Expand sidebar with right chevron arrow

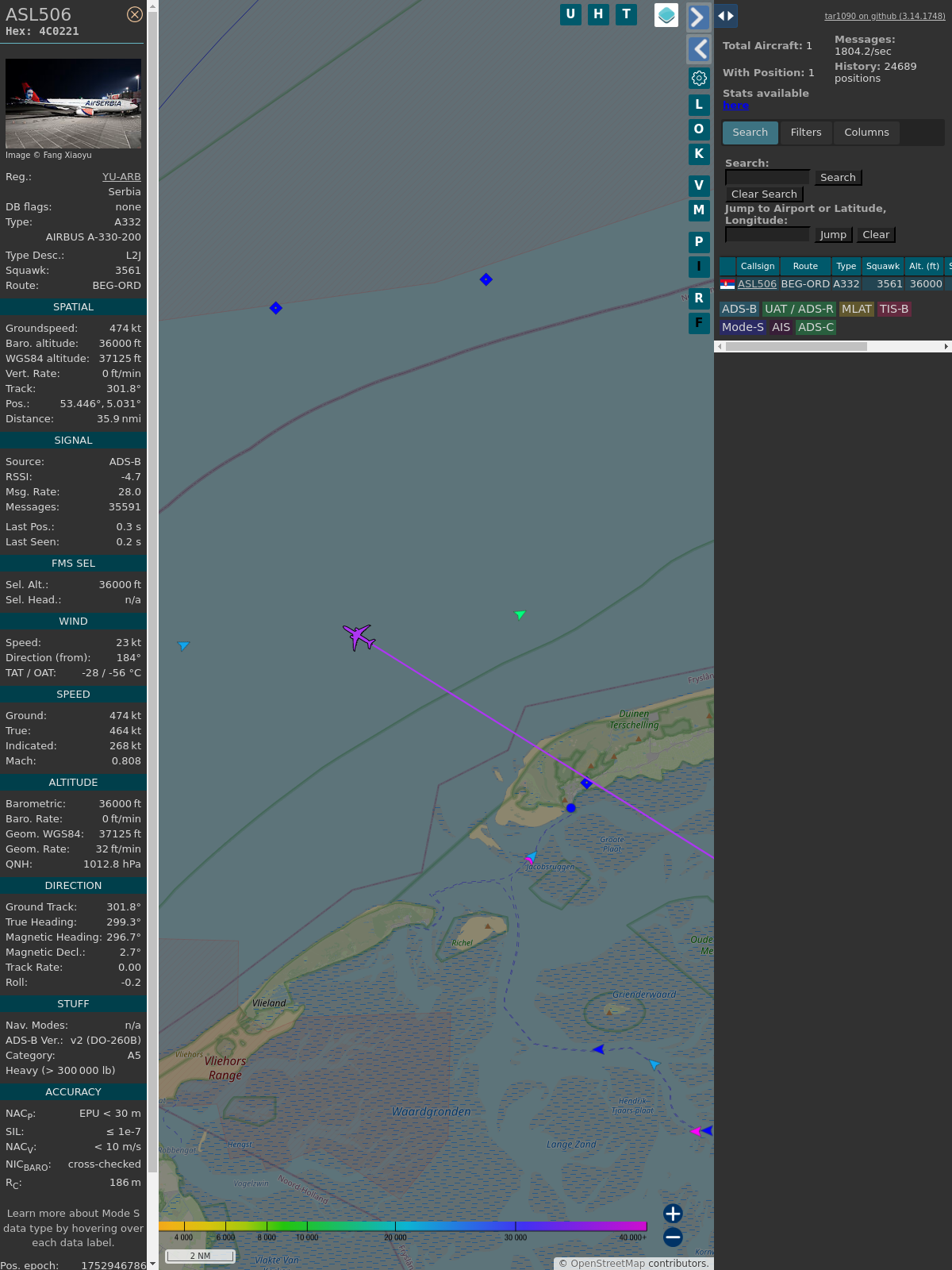coord(698,17)
